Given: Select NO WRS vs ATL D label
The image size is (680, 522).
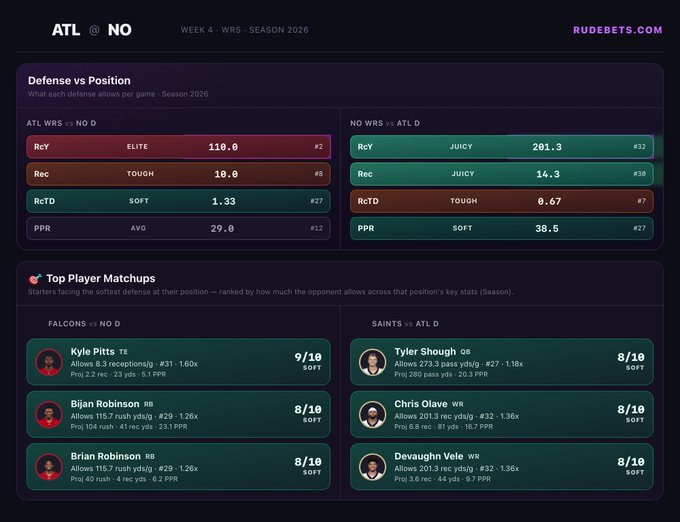Looking at the screenshot, I should pyautogui.click(x=385, y=123).
